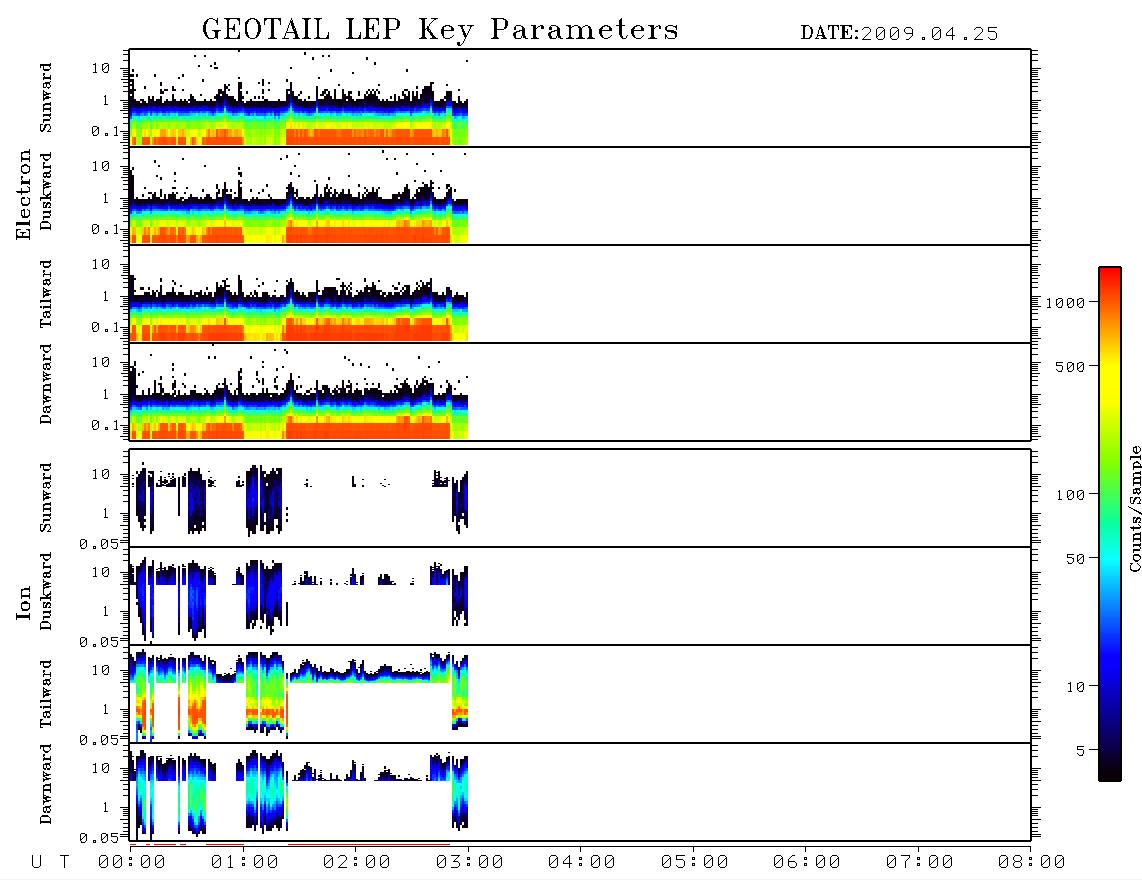Select the Electron Tailward panel label
The image size is (1142, 880).
pos(45,293)
